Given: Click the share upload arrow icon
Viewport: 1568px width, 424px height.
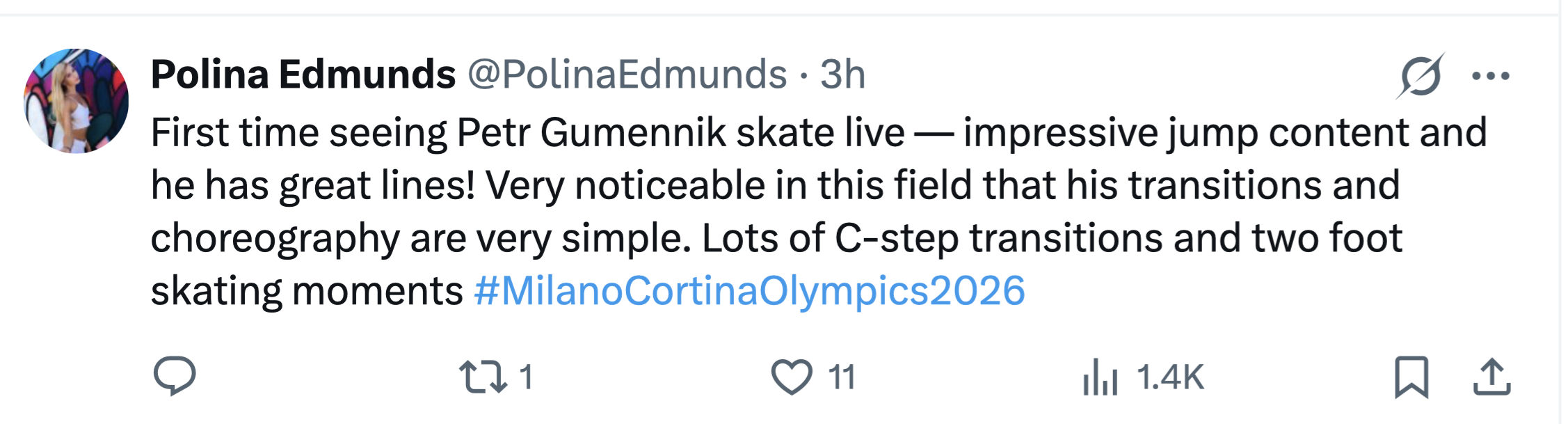Looking at the screenshot, I should (x=1491, y=377).
